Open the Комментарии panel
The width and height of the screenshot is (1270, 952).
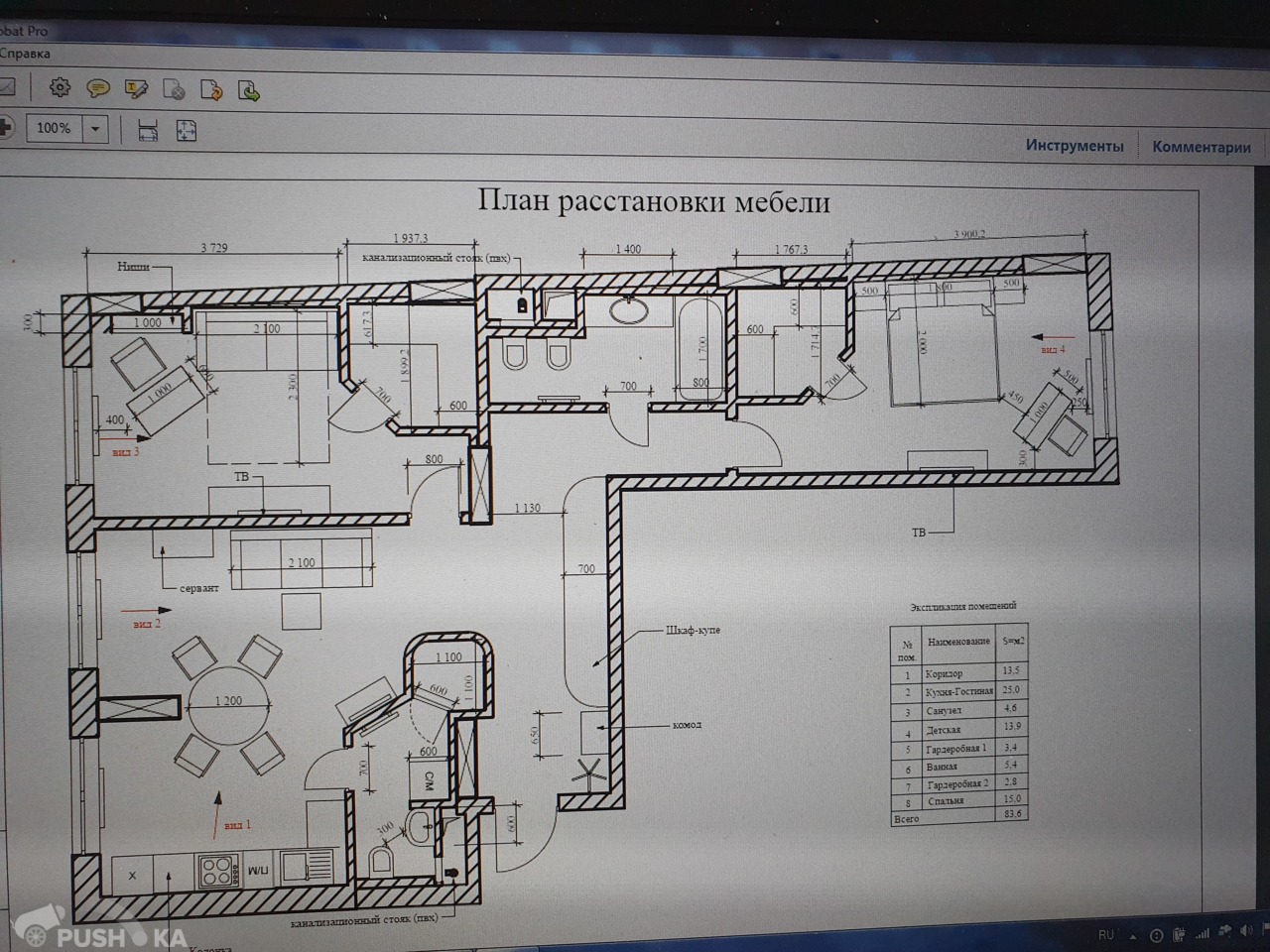[1201, 148]
